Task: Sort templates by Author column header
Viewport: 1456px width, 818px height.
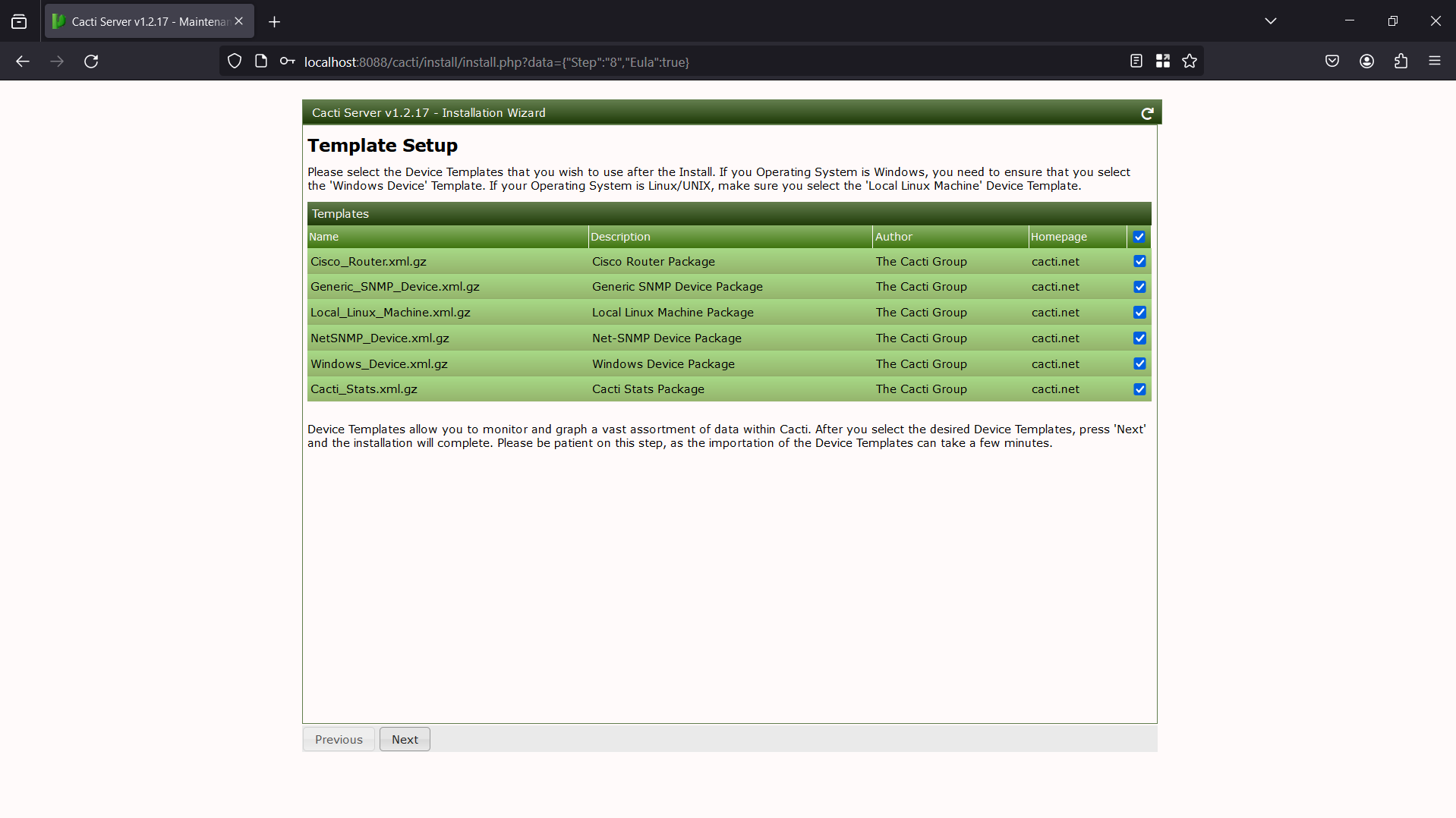Action: click(950, 237)
